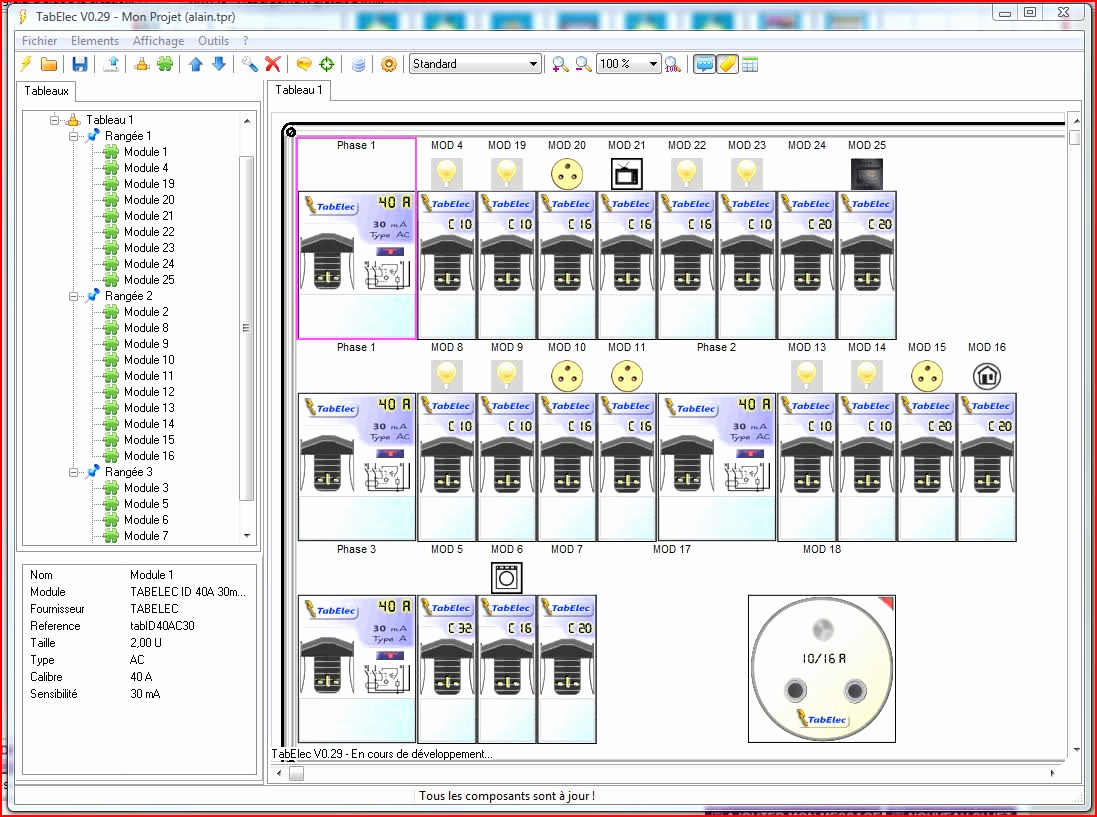Click the orange speech bubble comment icon
The image size is (1097, 817).
click(x=304, y=64)
